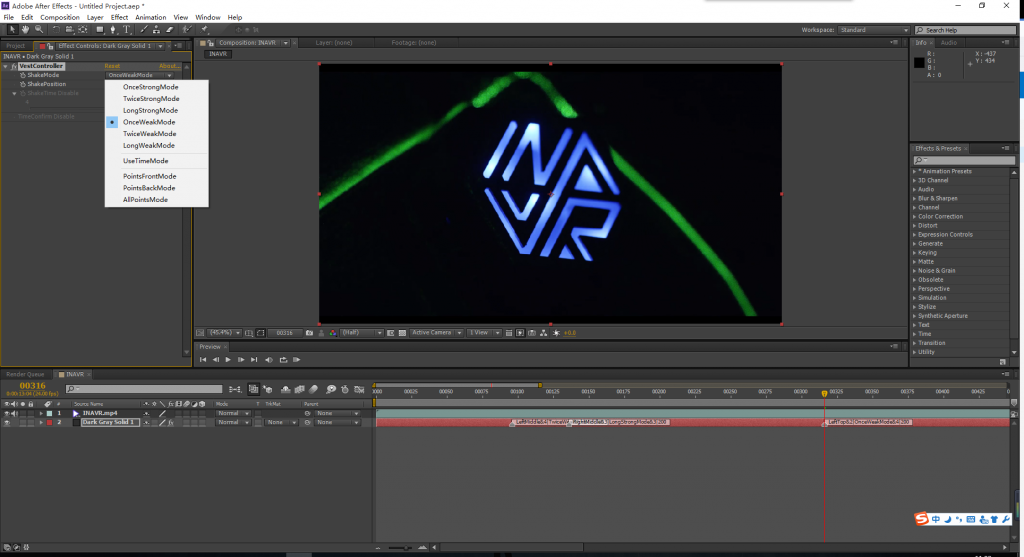The image size is (1024, 557).
Task: Hide the INAVR.mp4 layer video eye
Action: pos(7,413)
